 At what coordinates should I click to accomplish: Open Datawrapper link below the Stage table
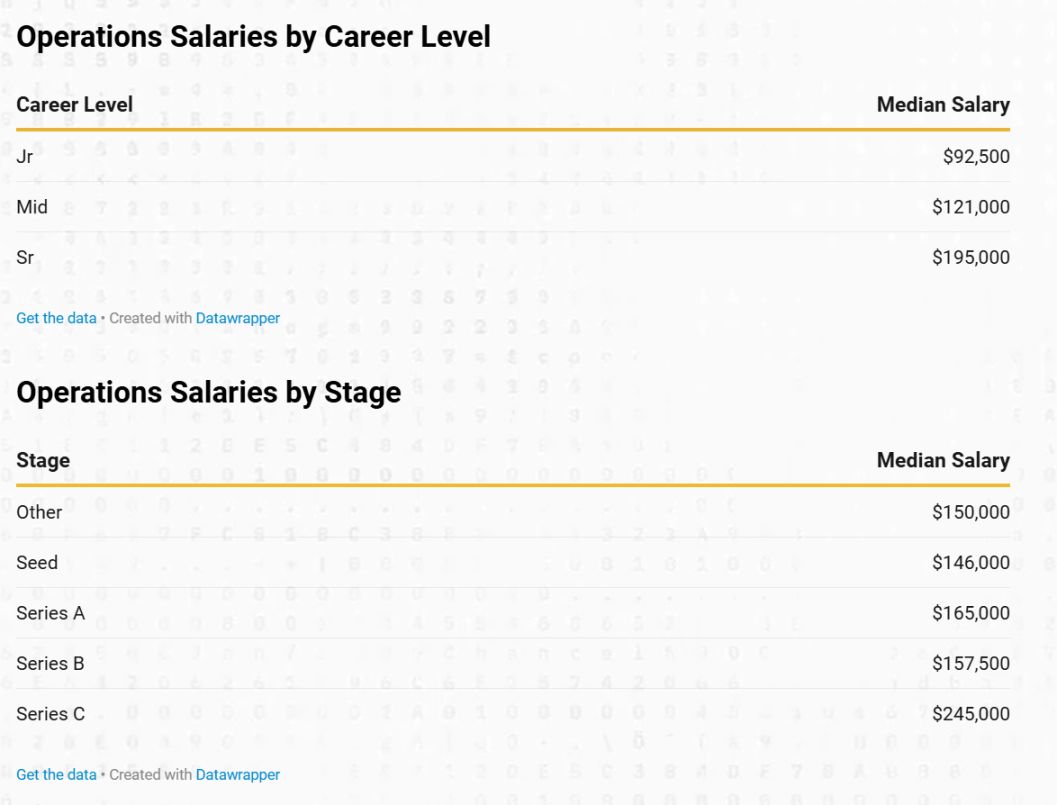click(237, 774)
